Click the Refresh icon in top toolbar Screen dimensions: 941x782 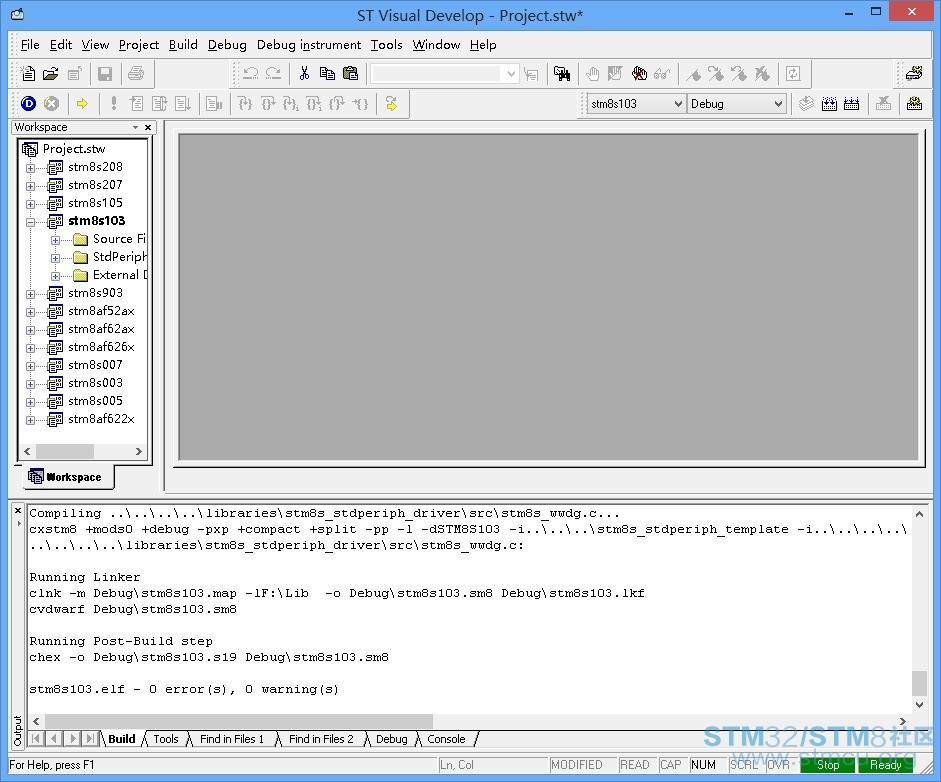point(793,74)
